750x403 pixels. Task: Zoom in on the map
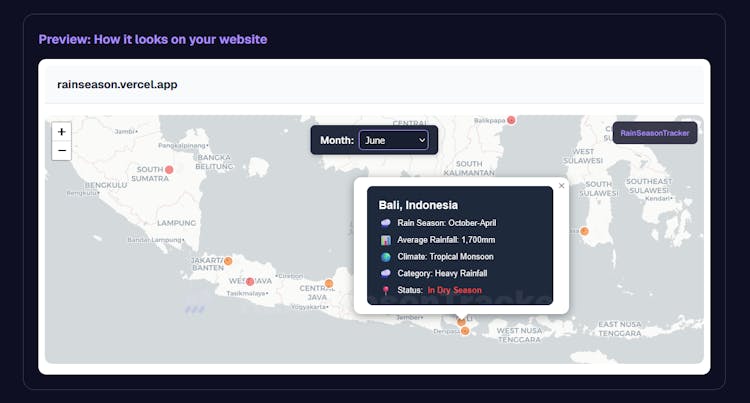pos(62,132)
